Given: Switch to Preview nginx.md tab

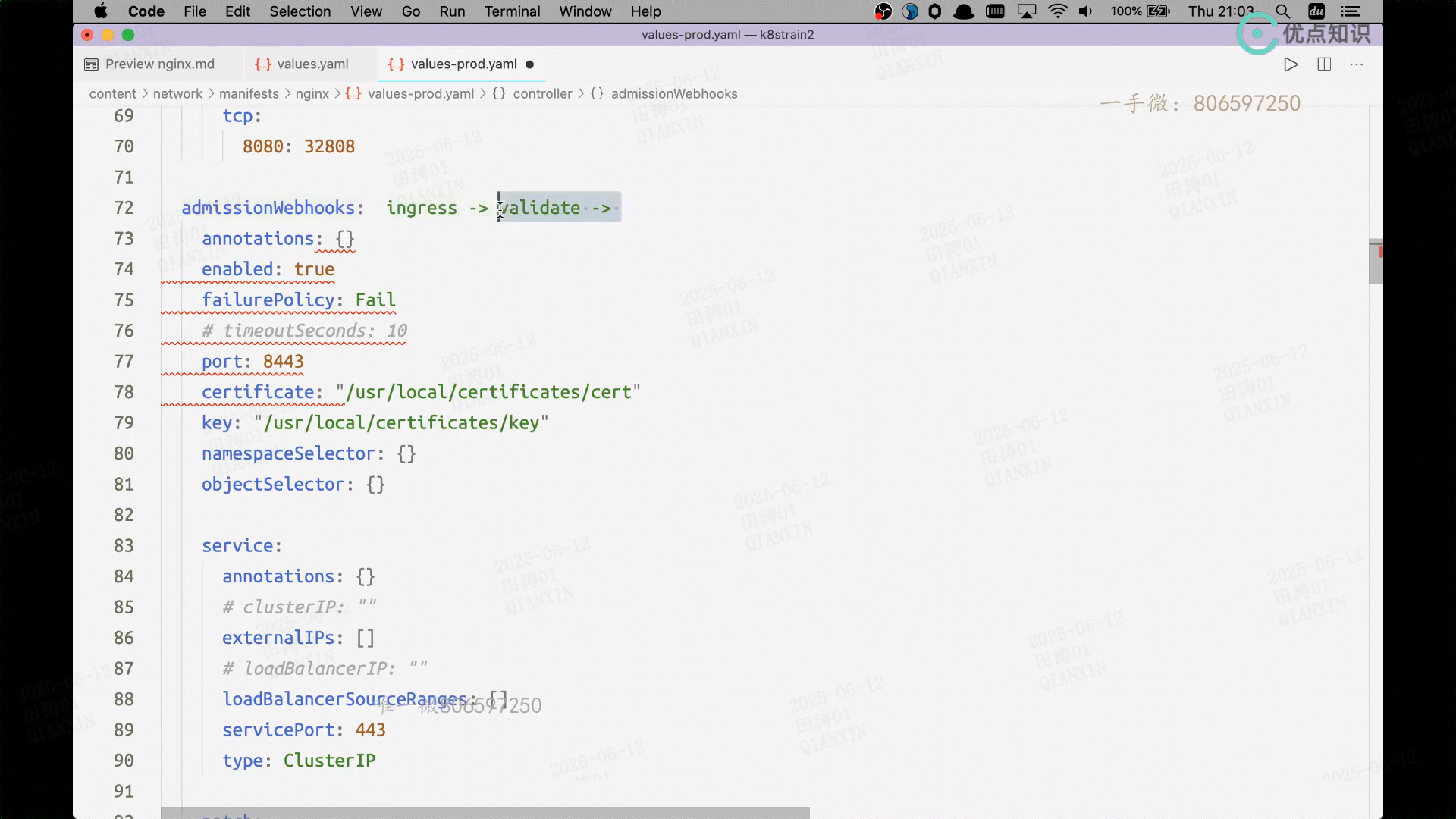Looking at the screenshot, I should 159,64.
